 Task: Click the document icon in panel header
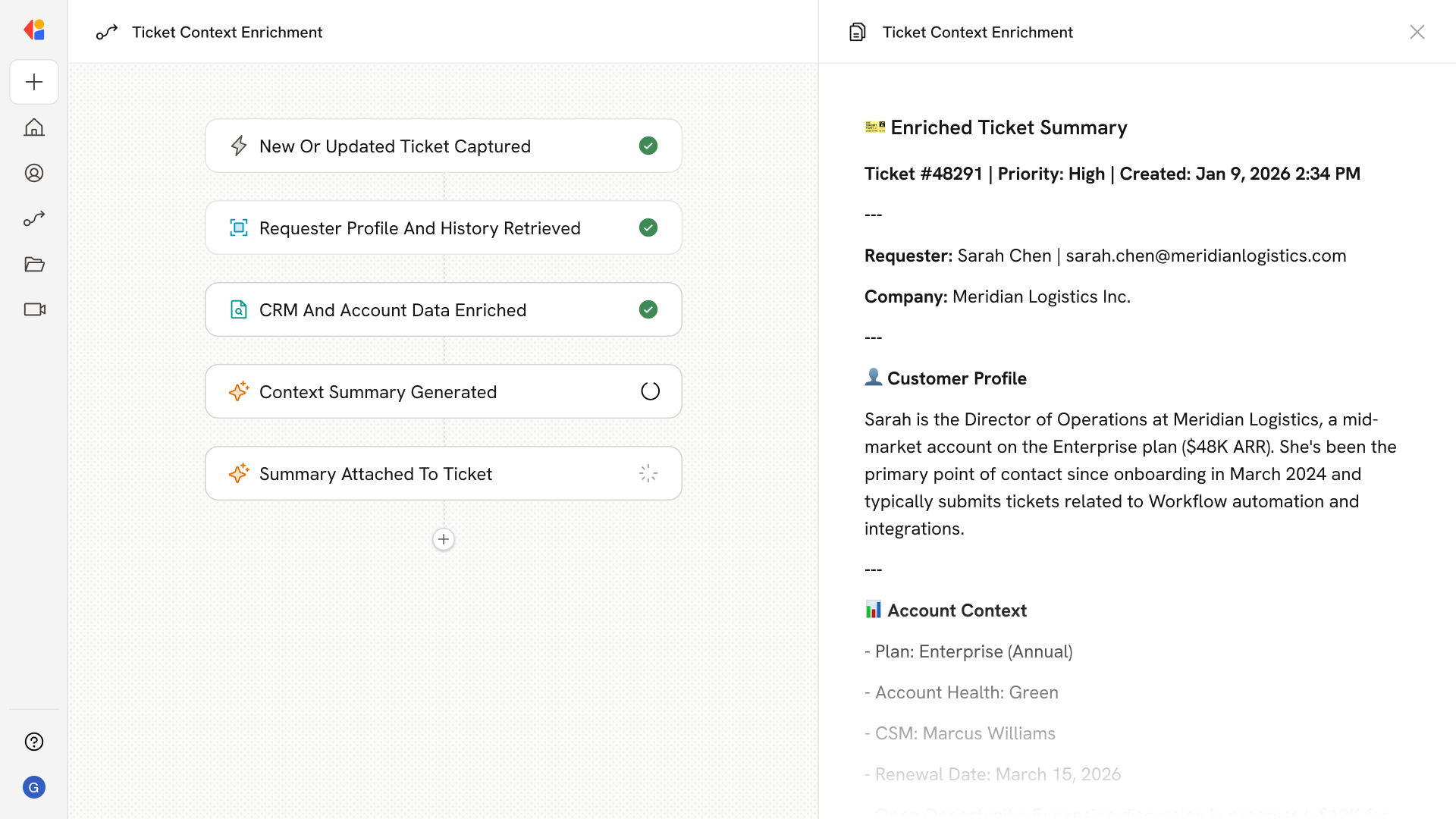tap(858, 32)
